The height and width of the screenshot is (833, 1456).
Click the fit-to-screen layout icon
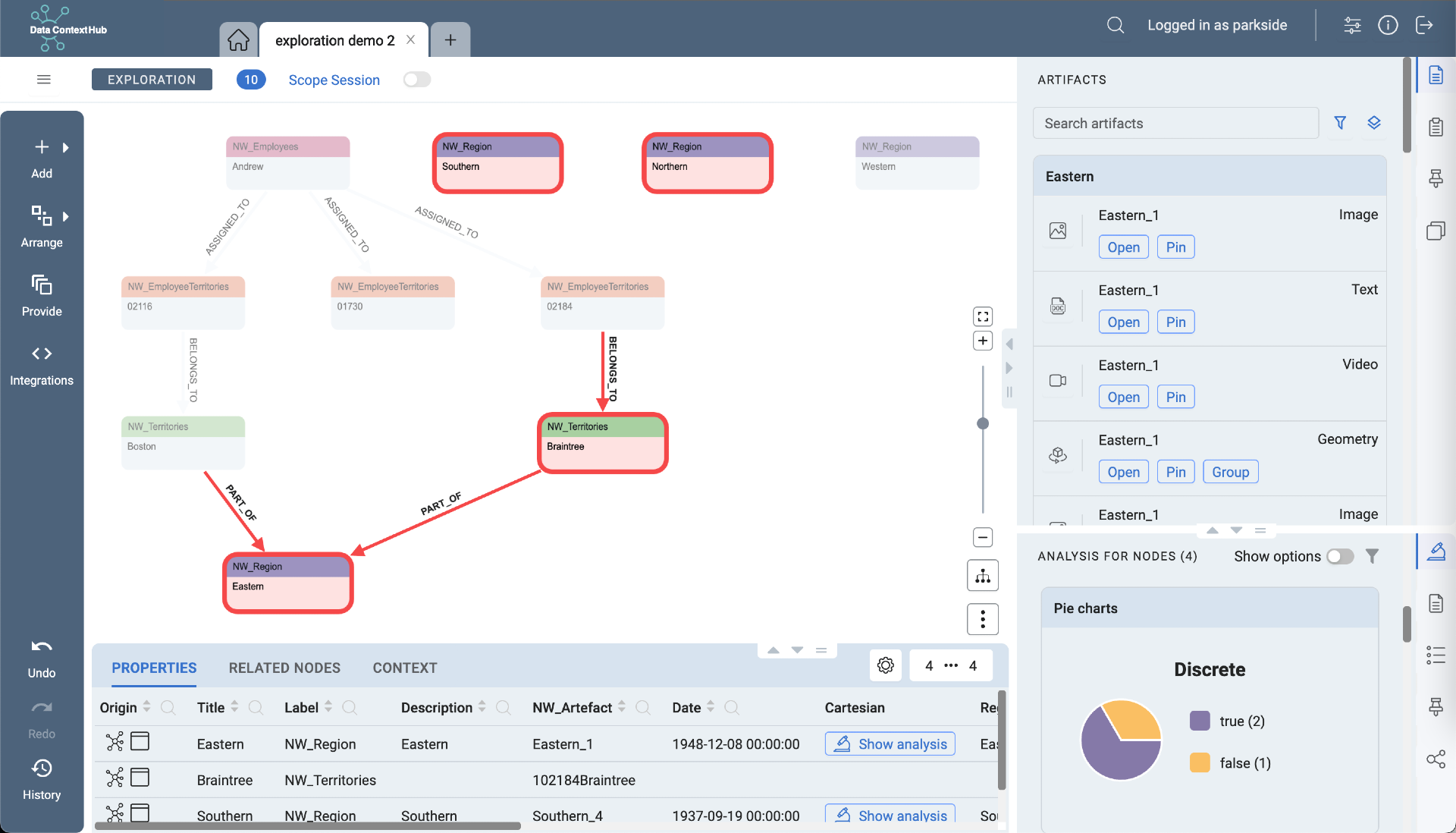point(984,316)
